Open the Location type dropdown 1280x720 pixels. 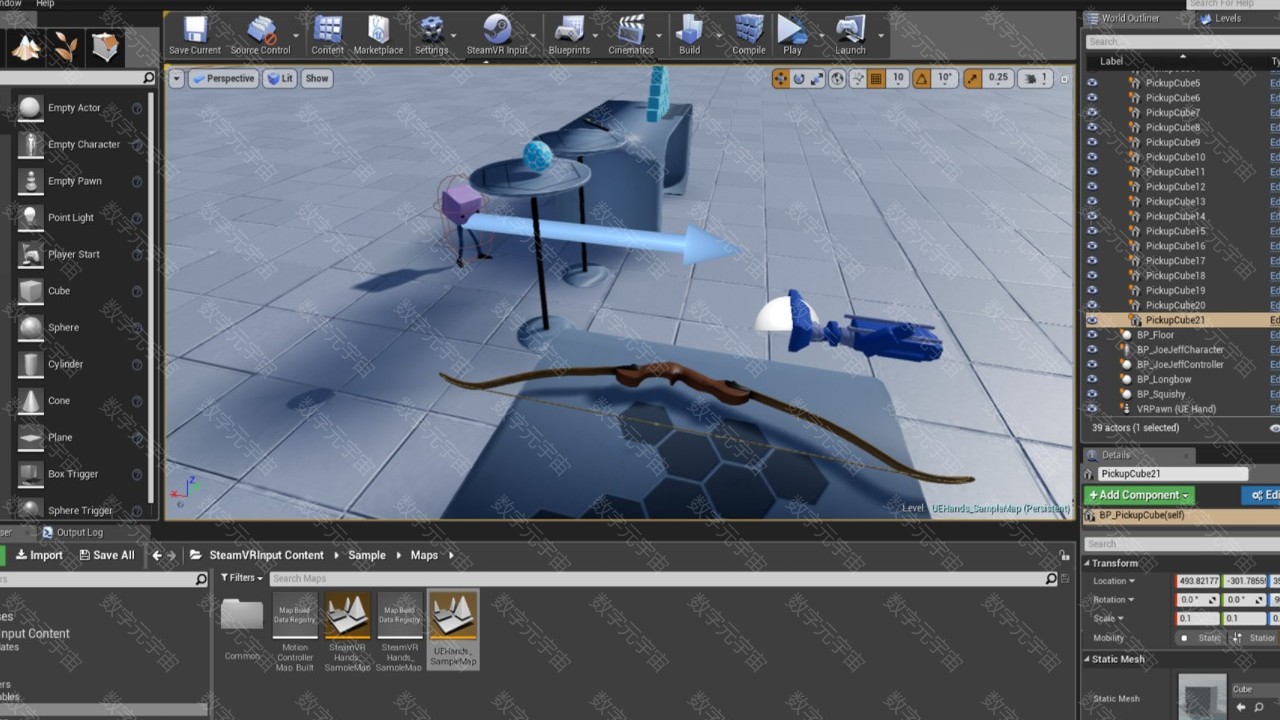tap(1114, 581)
